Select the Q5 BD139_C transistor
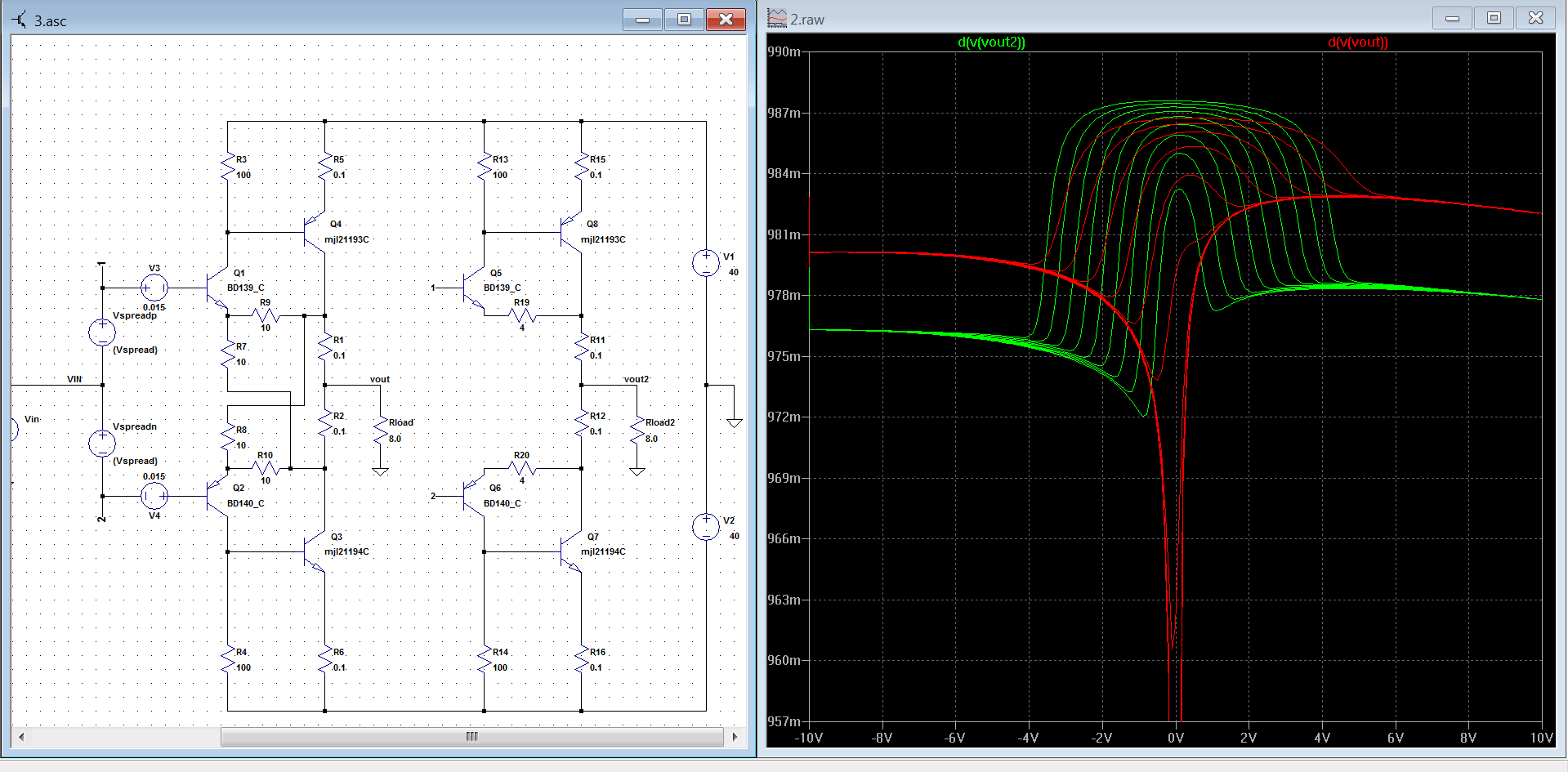Image resolution: width=1568 pixels, height=772 pixels. tap(474, 288)
